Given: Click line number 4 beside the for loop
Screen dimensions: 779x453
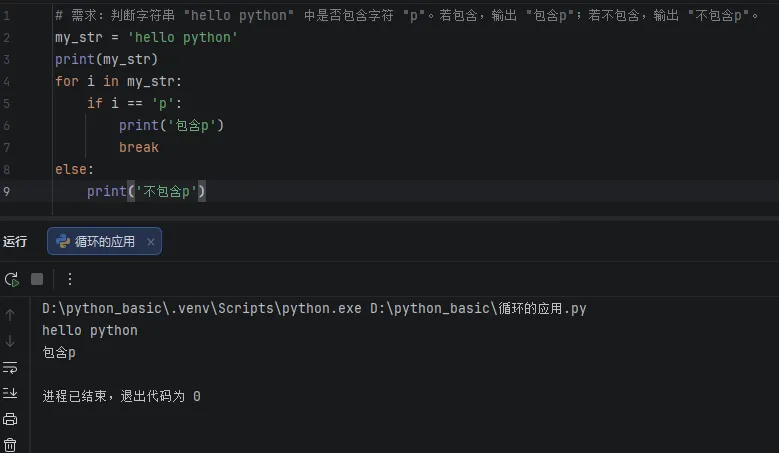Looking at the screenshot, I should [x=7, y=81].
